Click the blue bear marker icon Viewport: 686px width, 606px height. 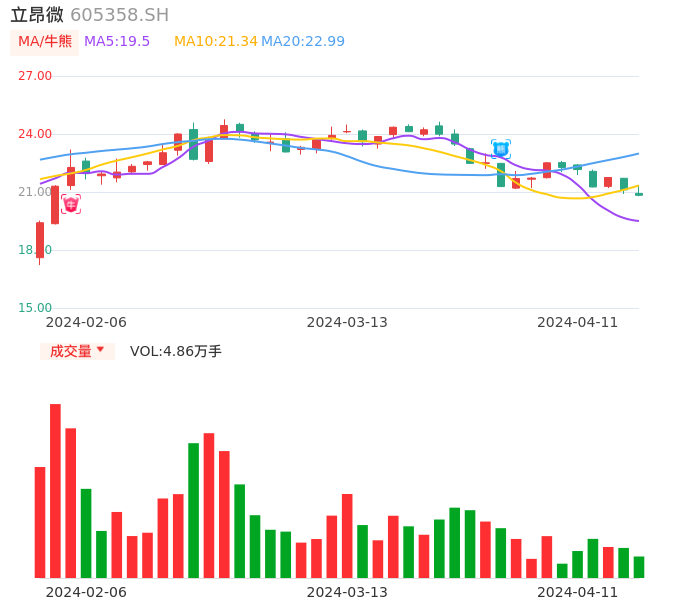point(501,149)
